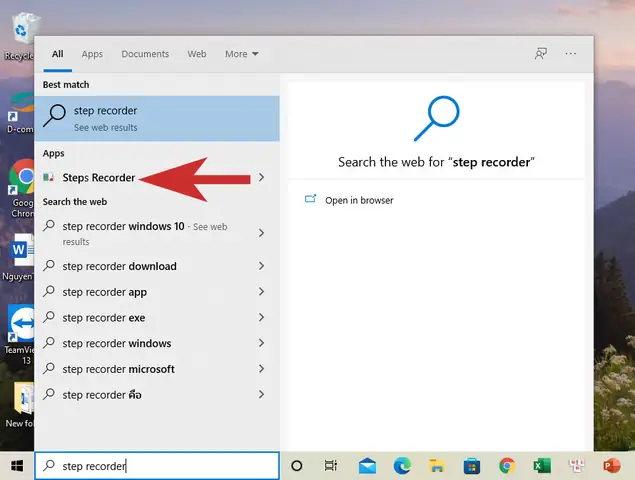Open the three-dots options menu
The height and width of the screenshot is (480, 635).
[x=571, y=53]
